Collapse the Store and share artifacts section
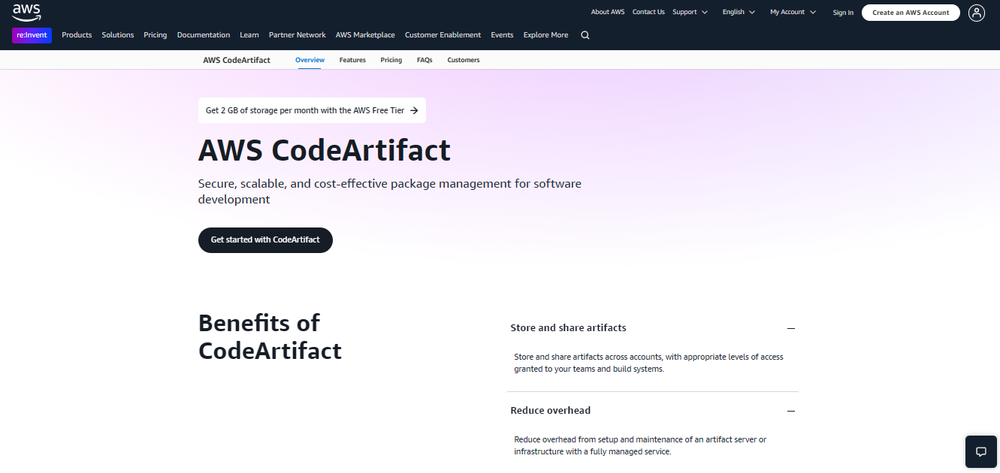The height and width of the screenshot is (473, 1000). 791,328
